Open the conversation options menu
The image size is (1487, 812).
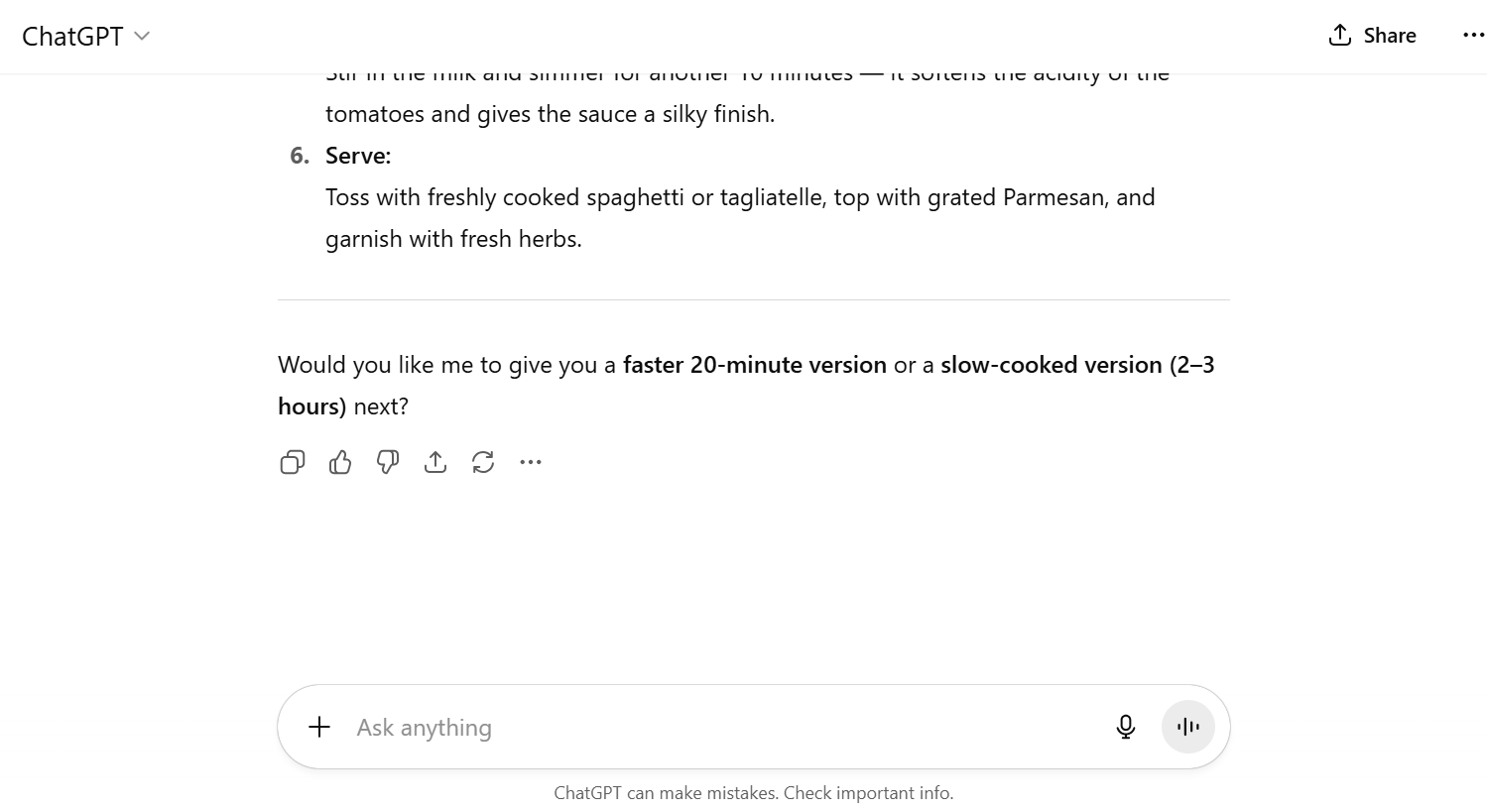[x=1474, y=36]
